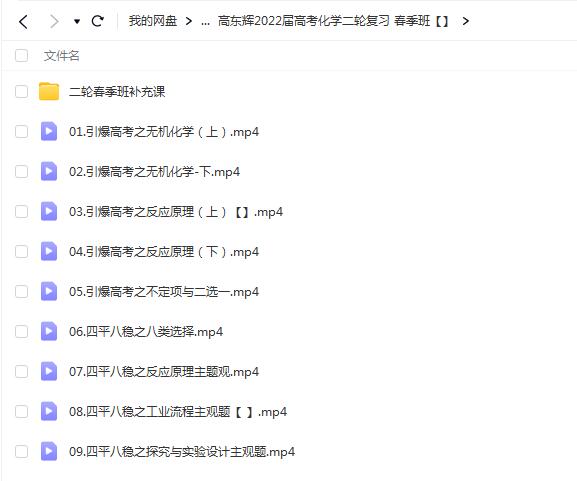
Task: Select checkbox for 07.四平八稳之反应原理主题观
Action: pyautogui.click(x=21, y=372)
